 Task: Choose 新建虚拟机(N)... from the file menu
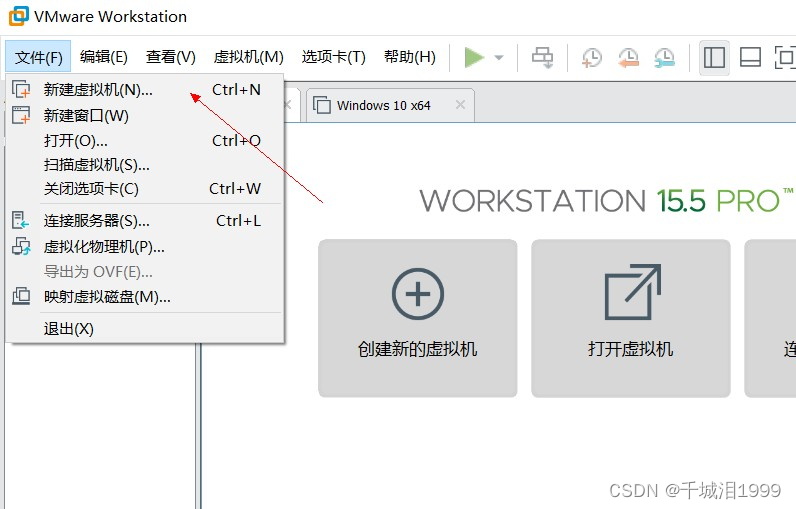pyautogui.click(x=145, y=90)
